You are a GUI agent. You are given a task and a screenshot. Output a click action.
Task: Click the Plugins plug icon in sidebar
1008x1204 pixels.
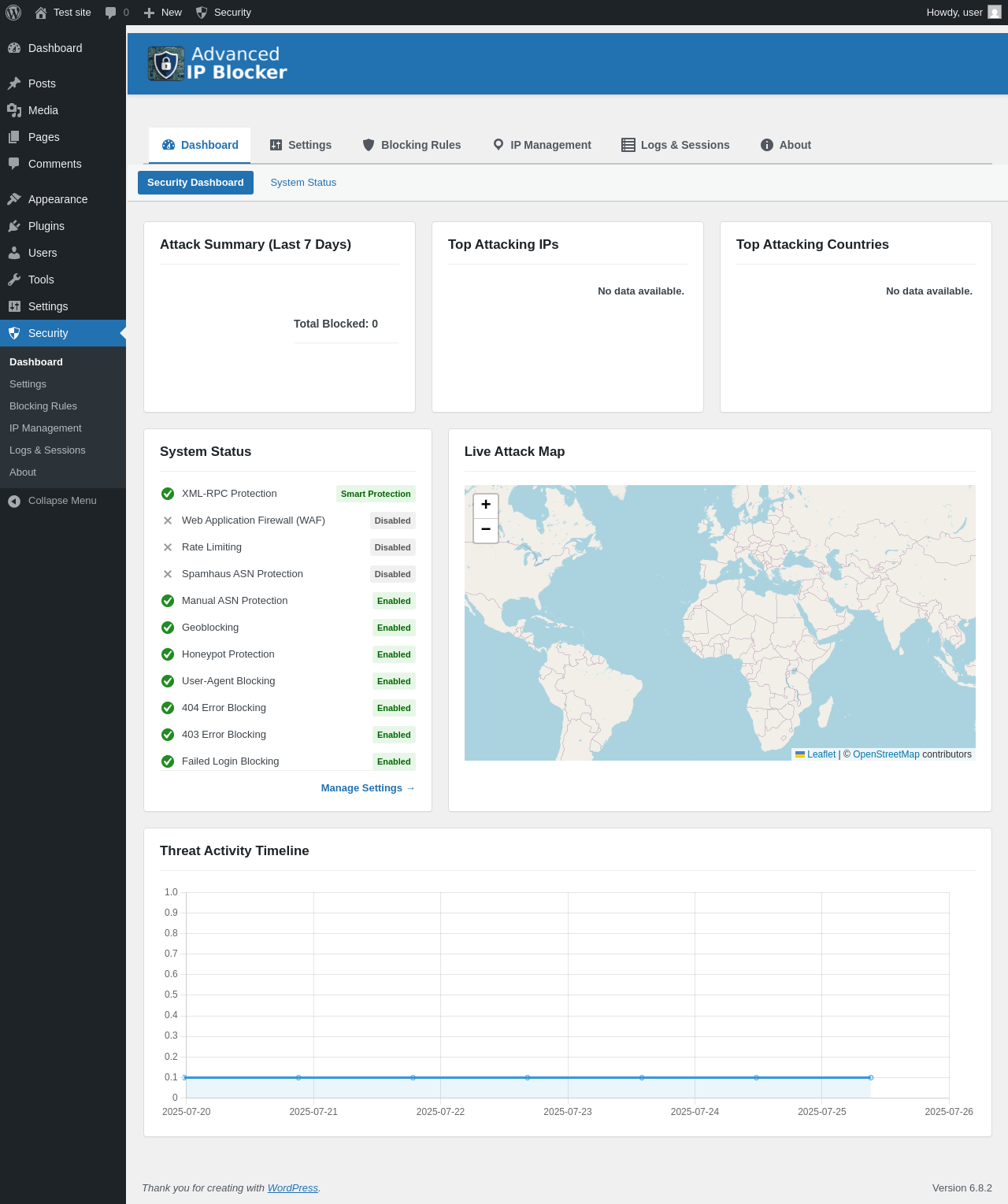tap(14, 226)
